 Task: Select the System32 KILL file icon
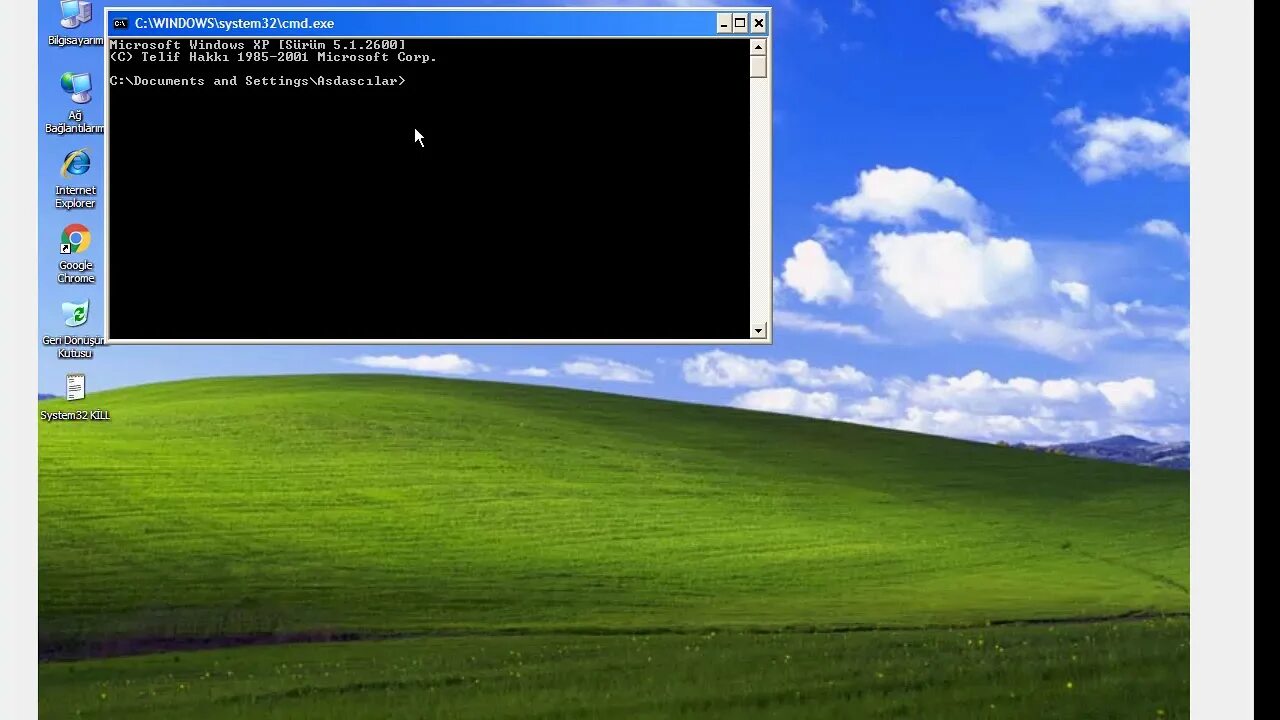click(75, 397)
